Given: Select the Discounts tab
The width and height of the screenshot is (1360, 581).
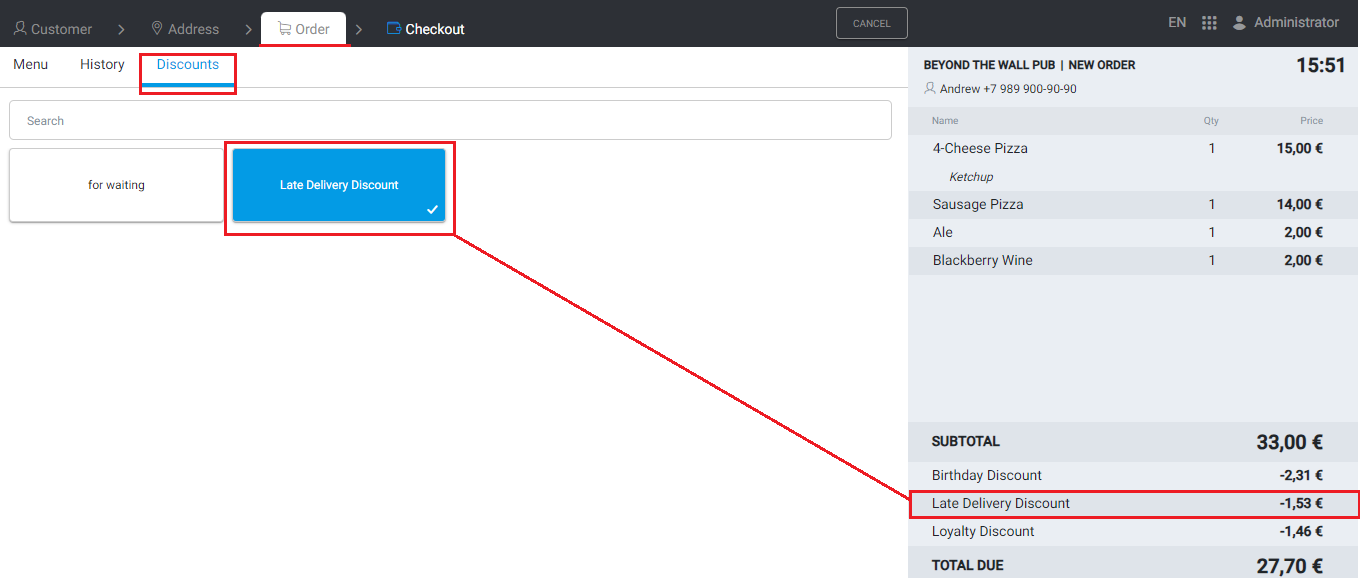Looking at the screenshot, I should [x=188, y=65].
